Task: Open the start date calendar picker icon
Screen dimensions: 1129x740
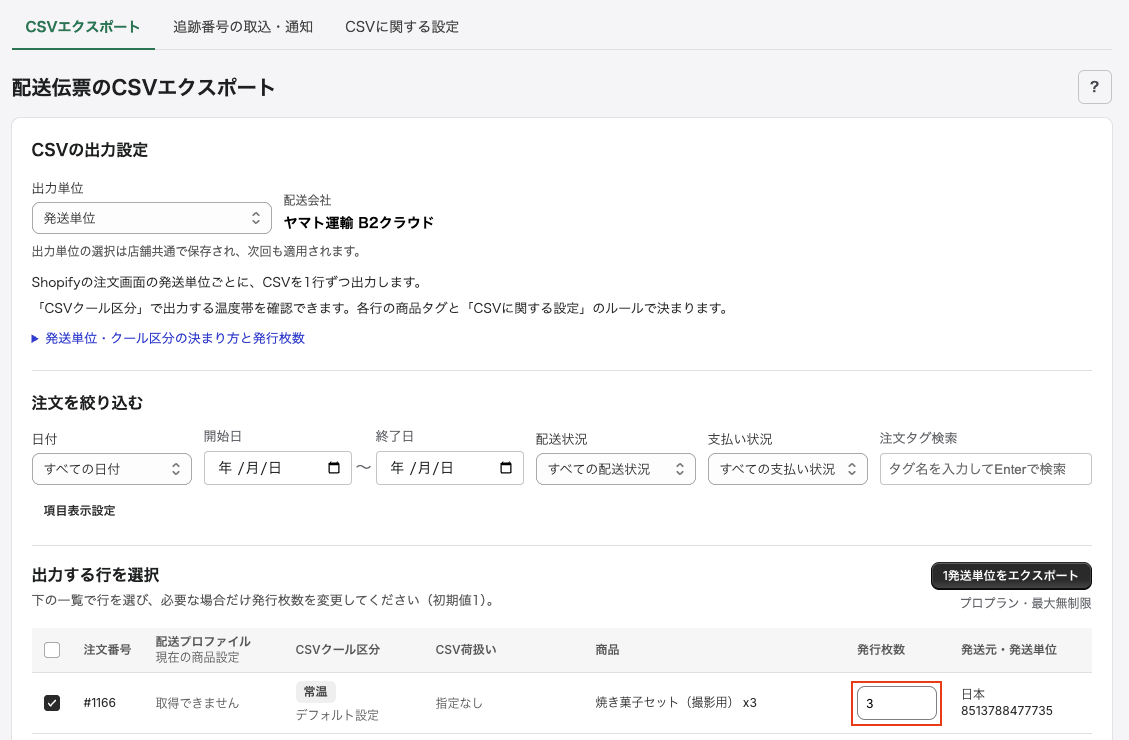Action: click(x=334, y=468)
